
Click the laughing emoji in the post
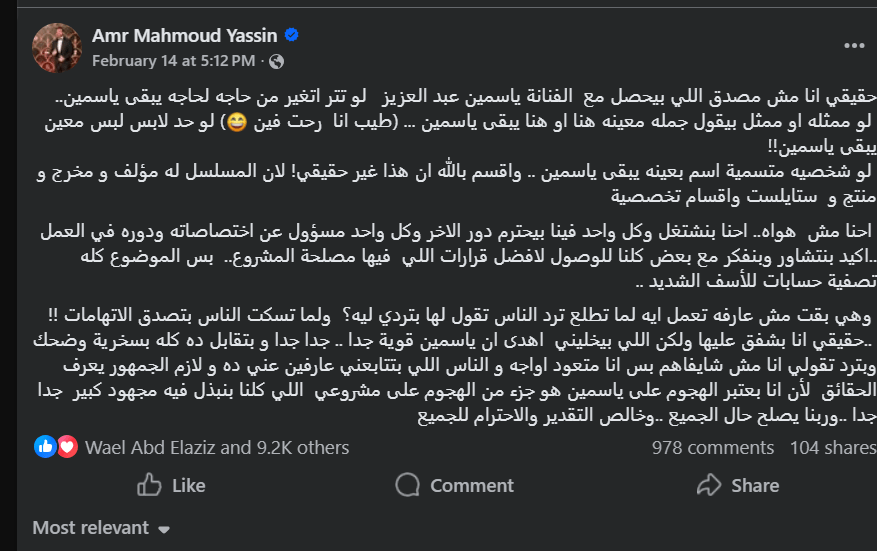pyautogui.click(x=237, y=124)
